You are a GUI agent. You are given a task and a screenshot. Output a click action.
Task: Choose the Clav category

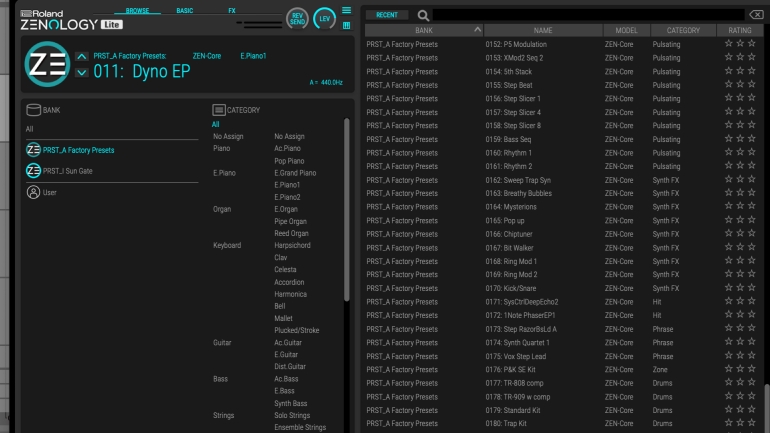(x=280, y=258)
